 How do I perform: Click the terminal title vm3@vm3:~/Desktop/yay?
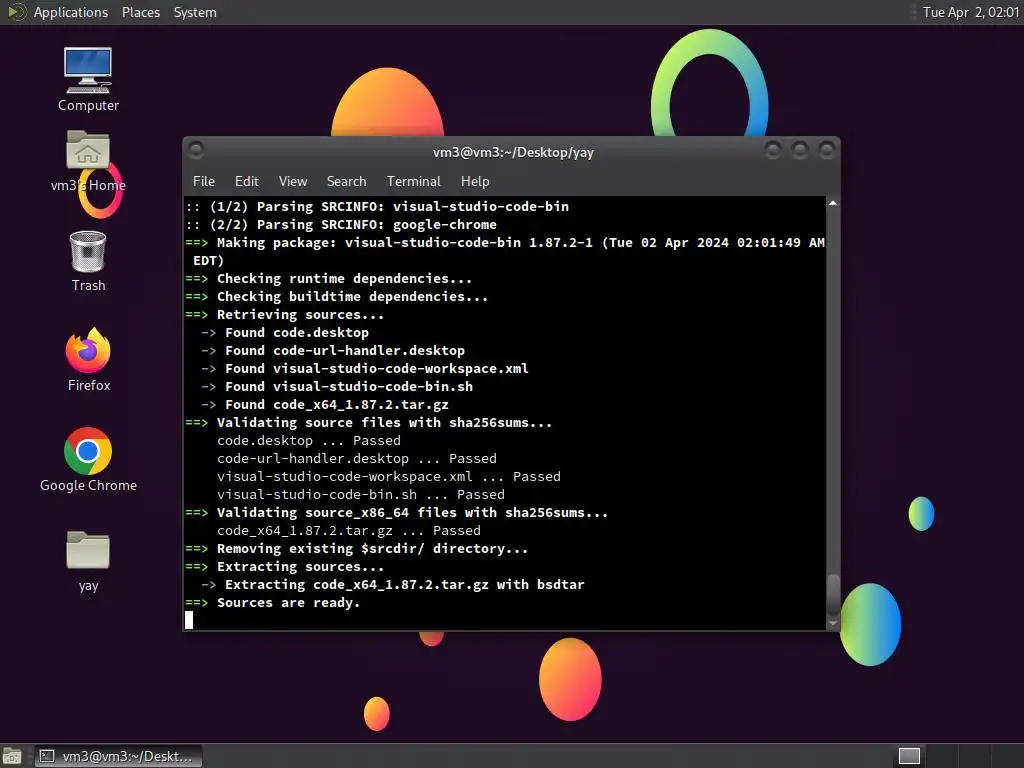(x=513, y=152)
